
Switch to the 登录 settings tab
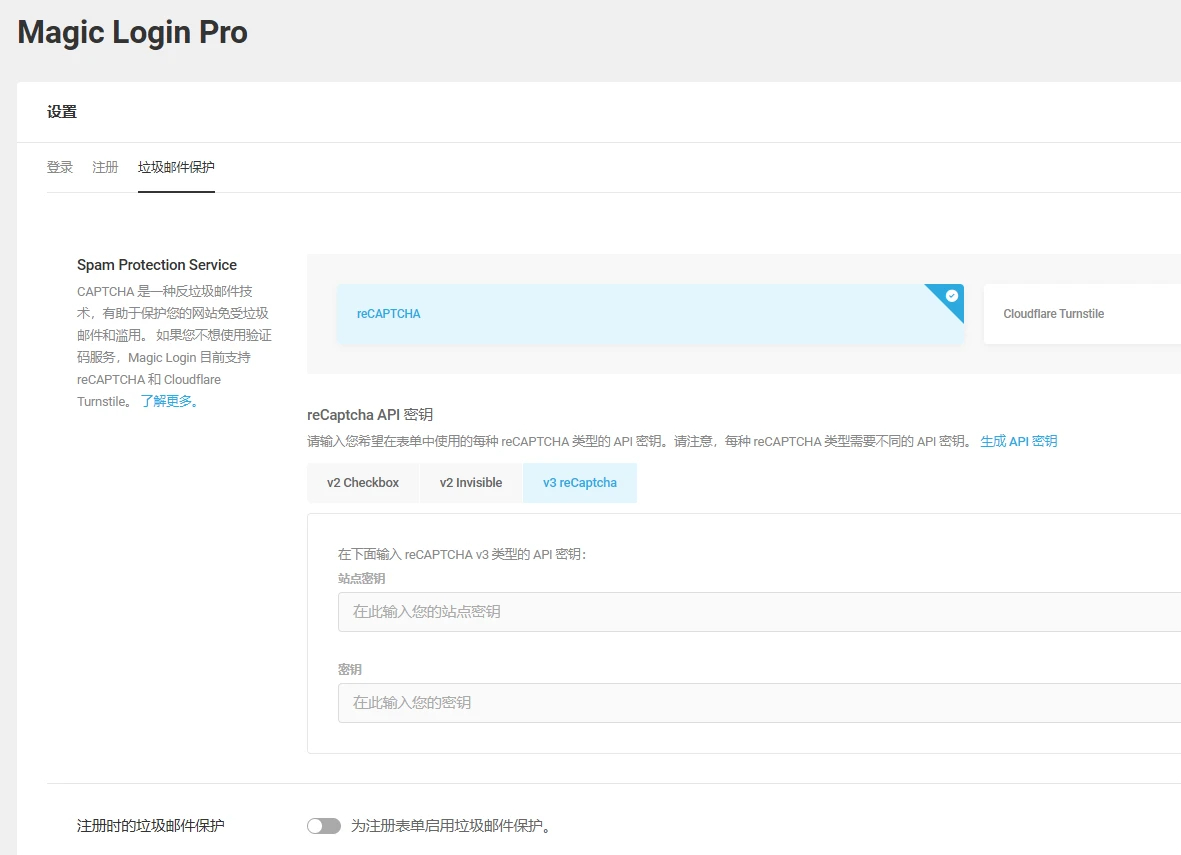tap(59, 167)
